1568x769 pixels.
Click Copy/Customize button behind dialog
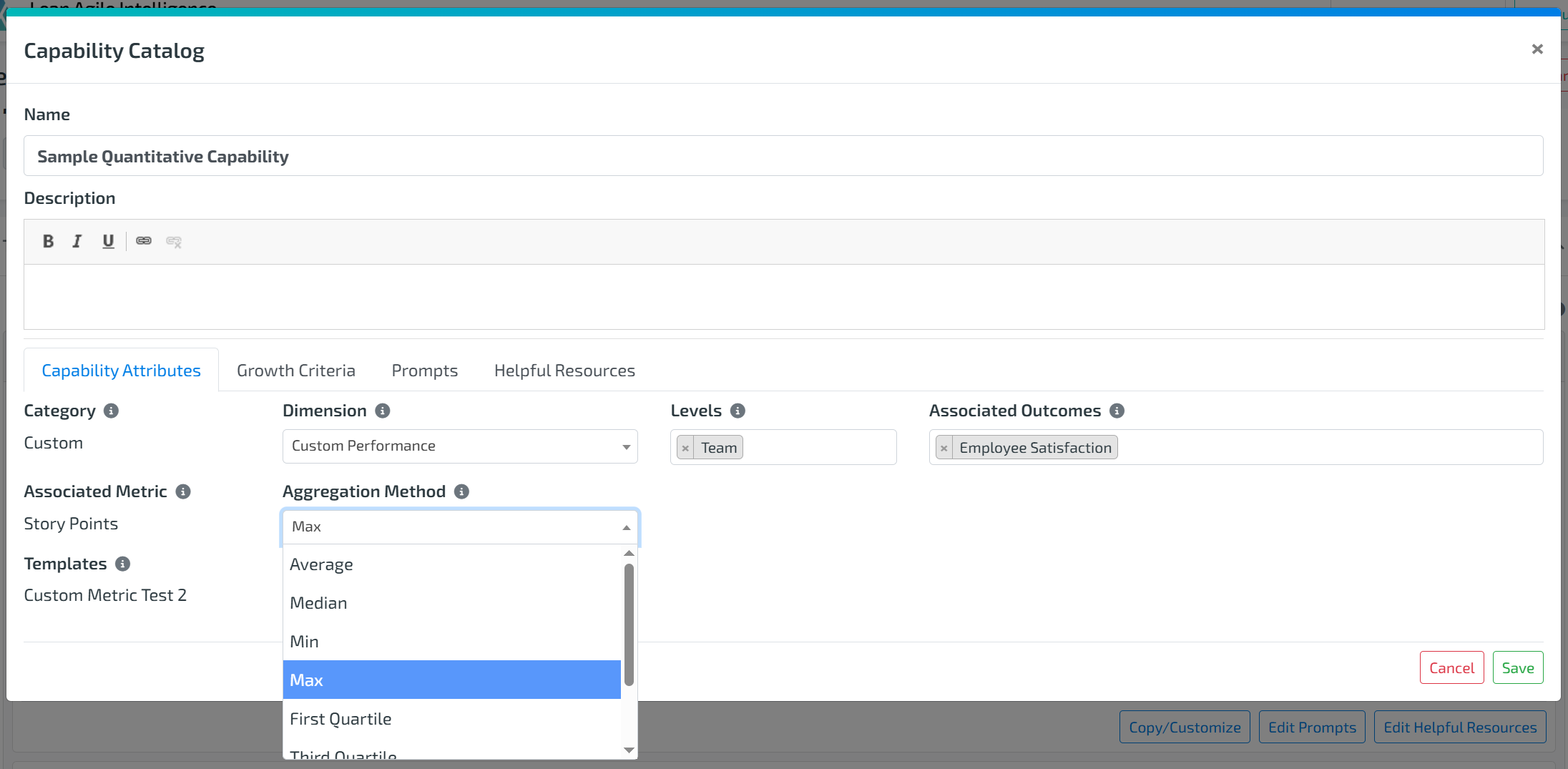(x=1185, y=728)
